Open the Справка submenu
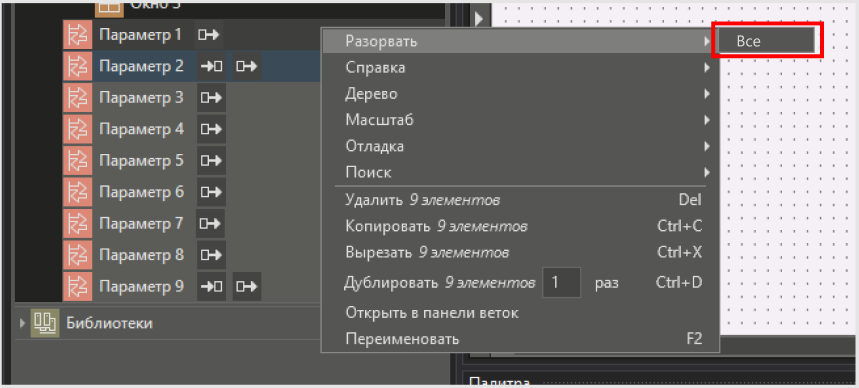Screen dimensions: 859x388 520,67
